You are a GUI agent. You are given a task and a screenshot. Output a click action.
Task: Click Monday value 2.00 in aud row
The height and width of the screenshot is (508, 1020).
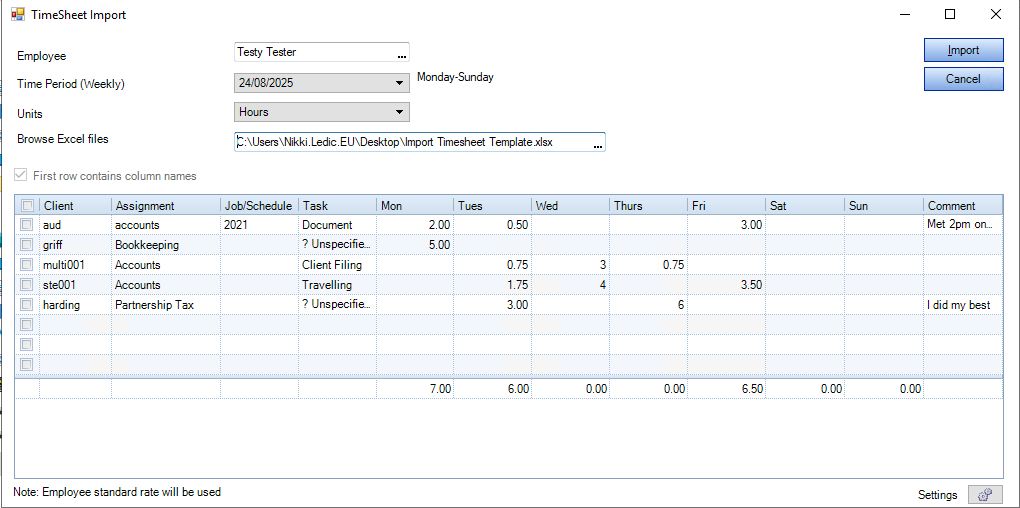pyautogui.click(x=415, y=224)
